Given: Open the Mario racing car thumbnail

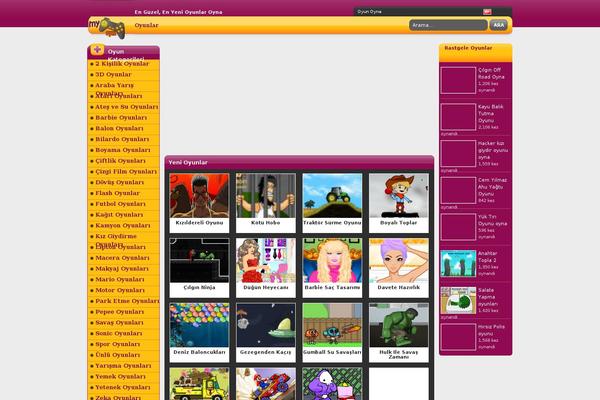Looking at the screenshot, I should [x=266, y=384].
